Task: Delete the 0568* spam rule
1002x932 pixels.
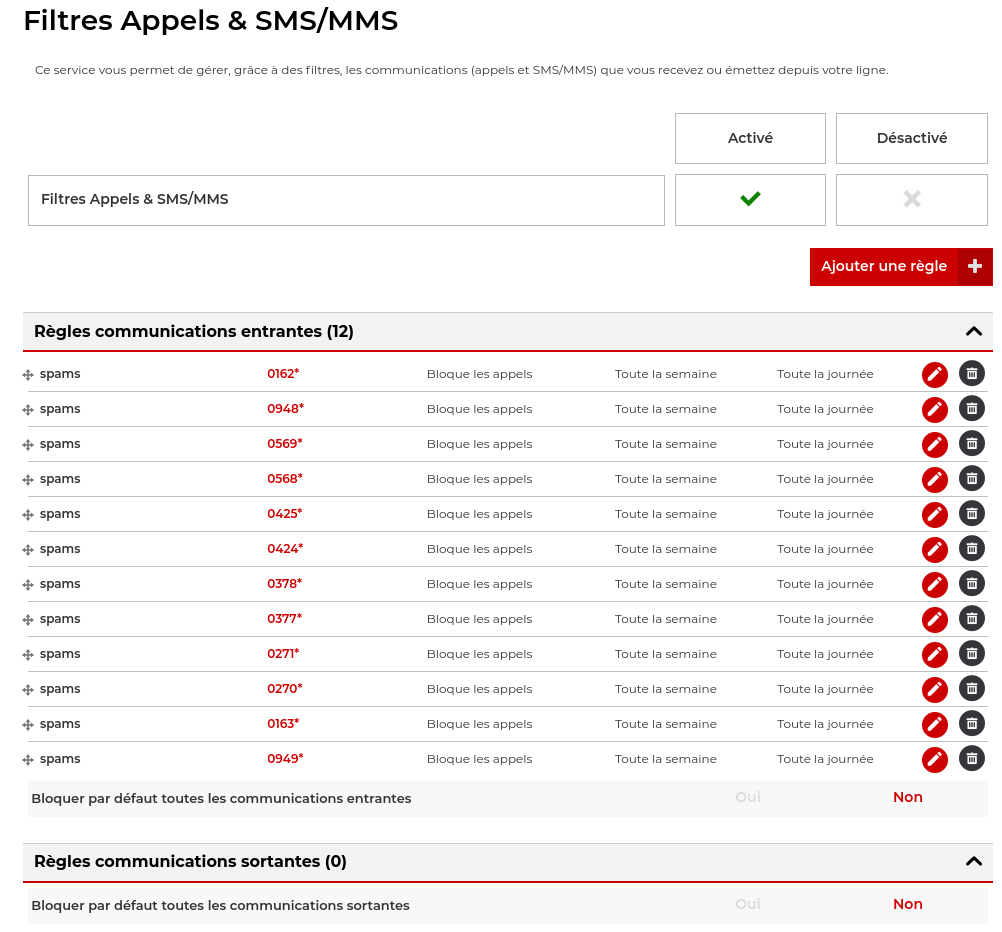Action: 971,479
